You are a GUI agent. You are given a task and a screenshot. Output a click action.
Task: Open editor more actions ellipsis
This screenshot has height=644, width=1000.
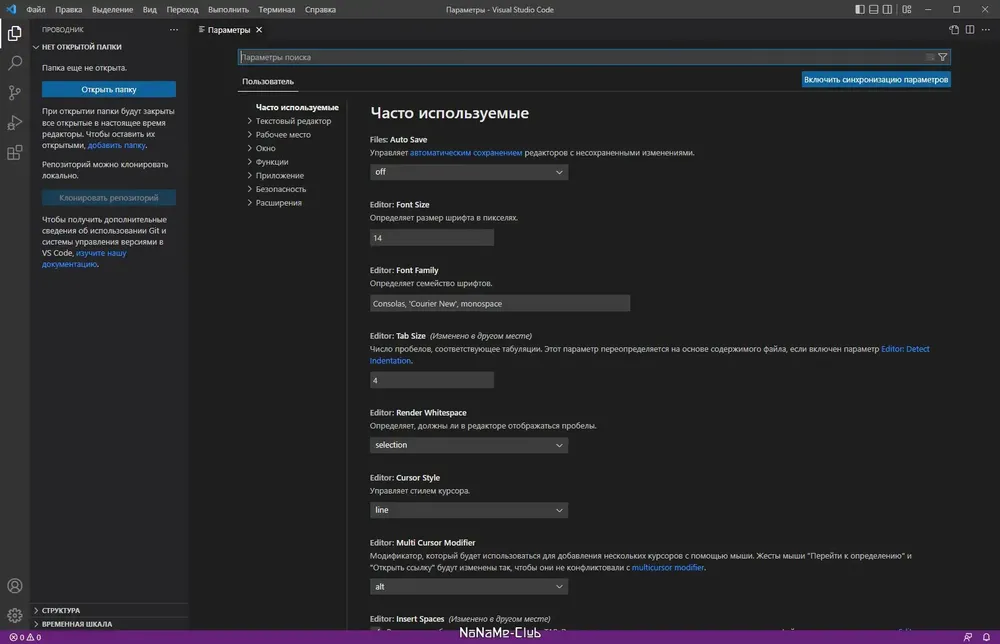[x=986, y=30]
